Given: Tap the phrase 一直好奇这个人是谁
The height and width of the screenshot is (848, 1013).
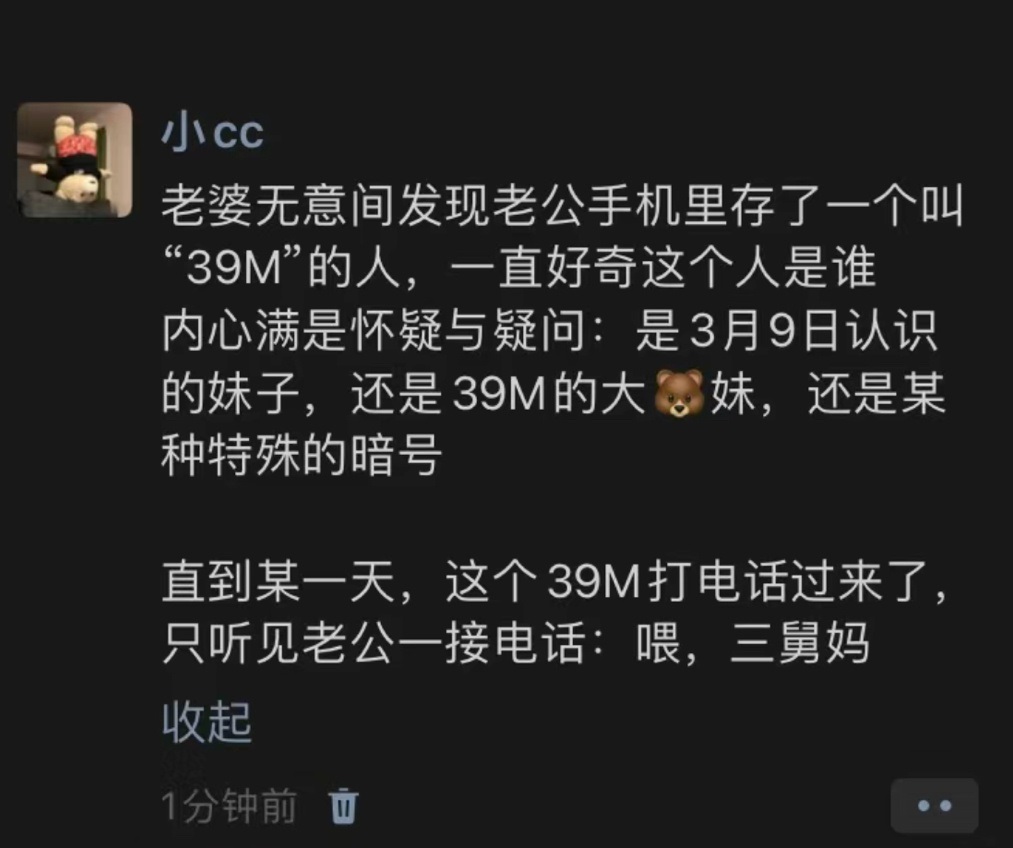Looking at the screenshot, I should pyautogui.click(x=662, y=268).
